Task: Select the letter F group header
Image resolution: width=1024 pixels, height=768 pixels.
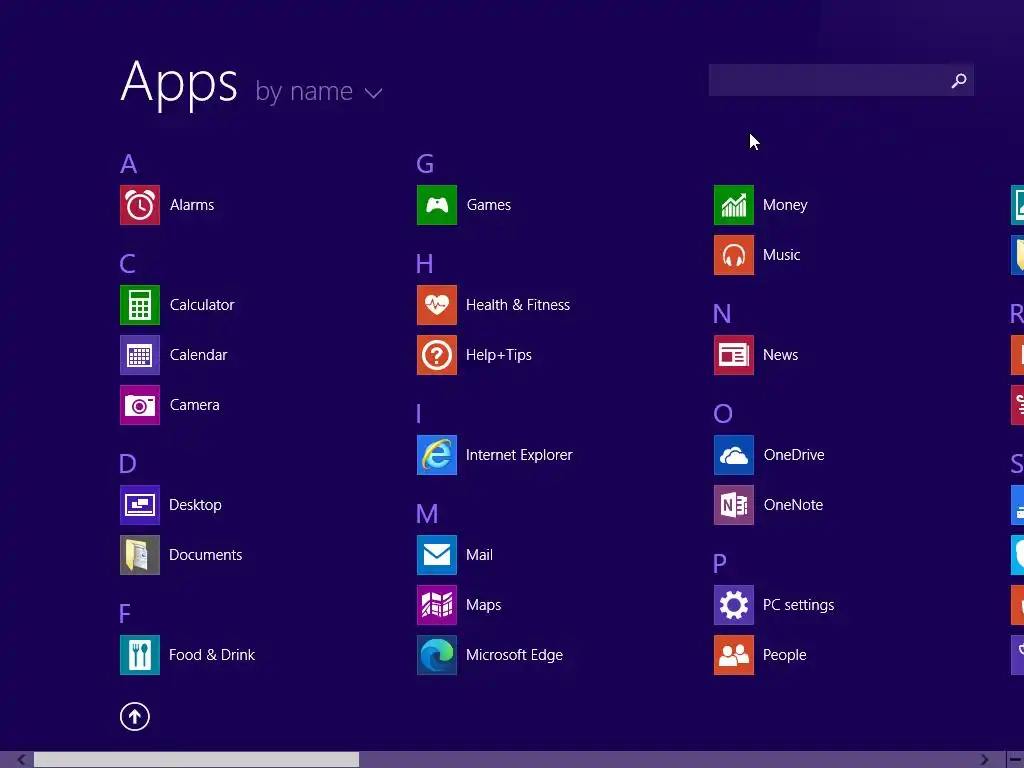Action: [x=125, y=614]
